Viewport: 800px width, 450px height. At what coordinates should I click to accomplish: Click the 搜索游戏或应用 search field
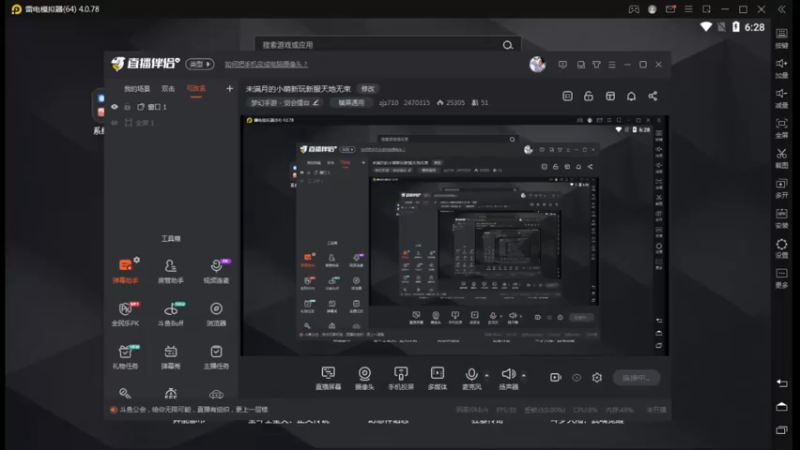tap(388, 45)
